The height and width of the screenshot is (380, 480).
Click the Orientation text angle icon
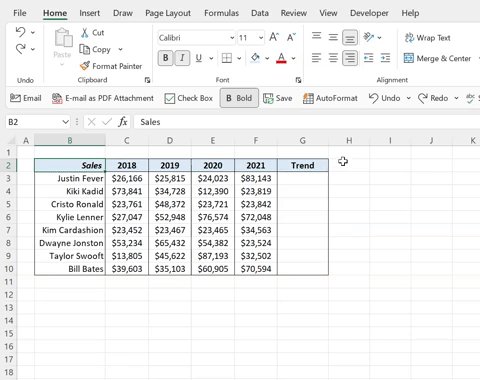coord(369,37)
